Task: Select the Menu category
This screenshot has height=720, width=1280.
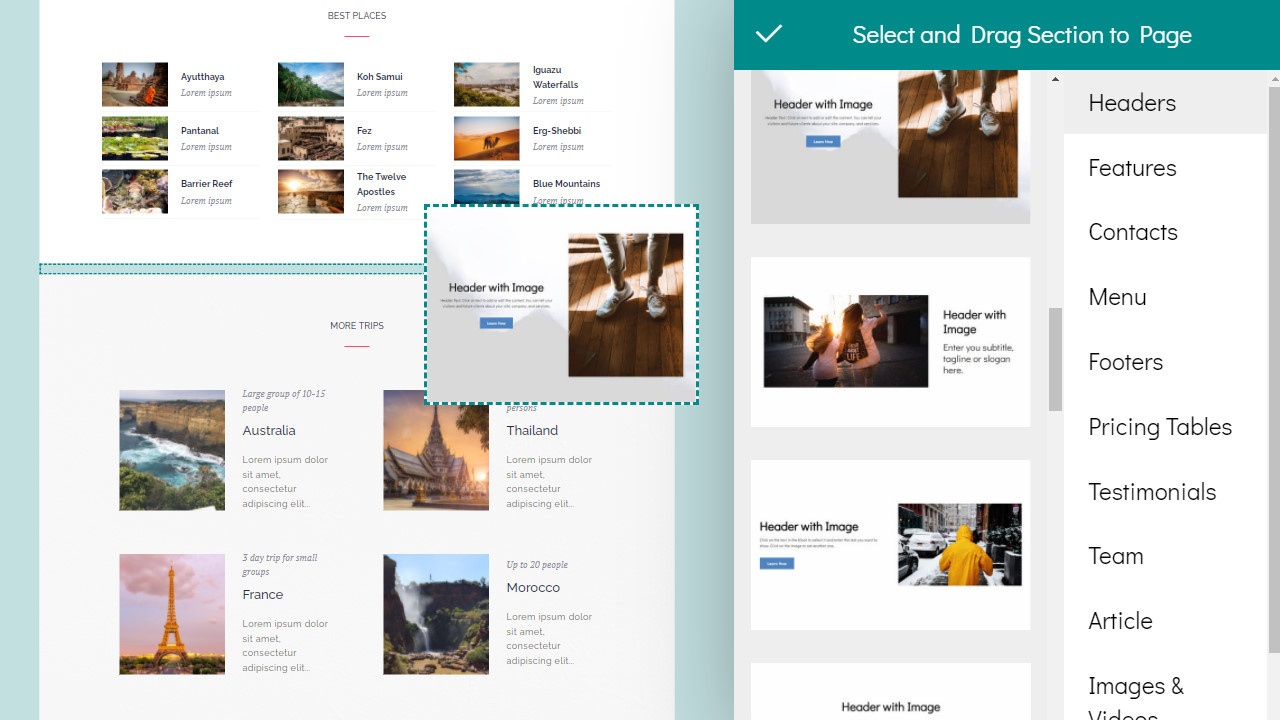Action: coord(1116,297)
